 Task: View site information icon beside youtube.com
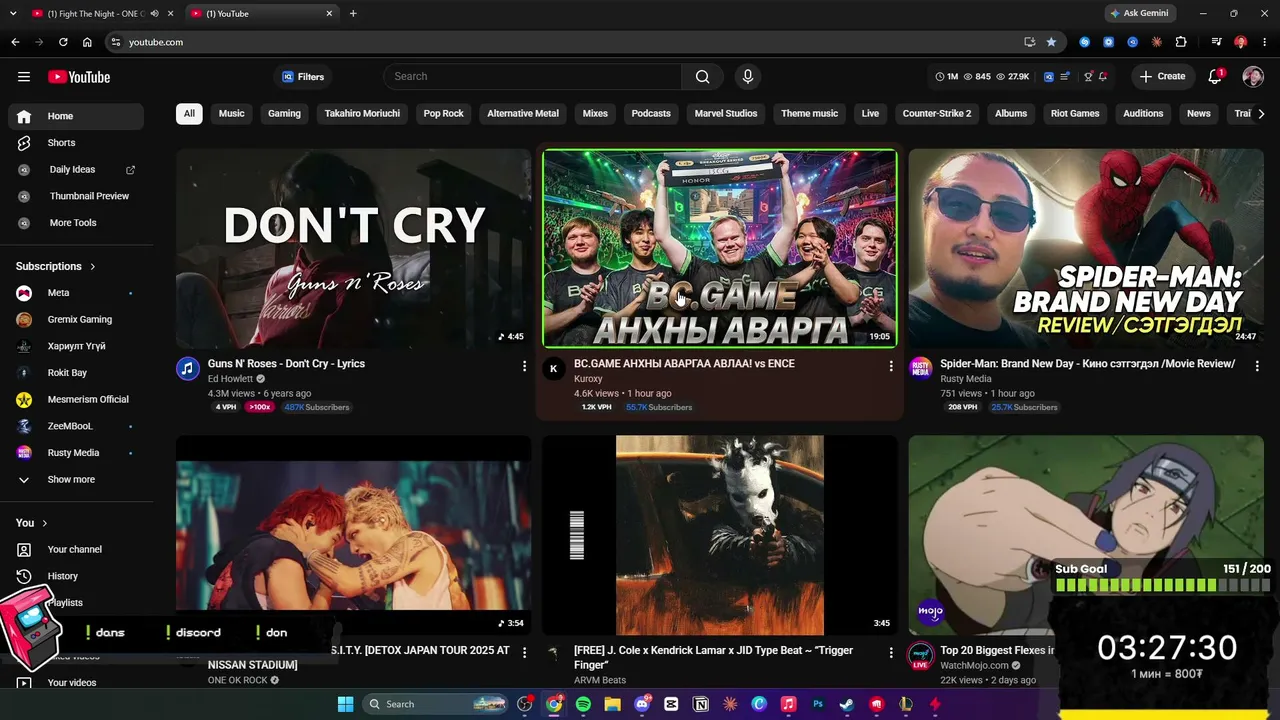(116, 42)
